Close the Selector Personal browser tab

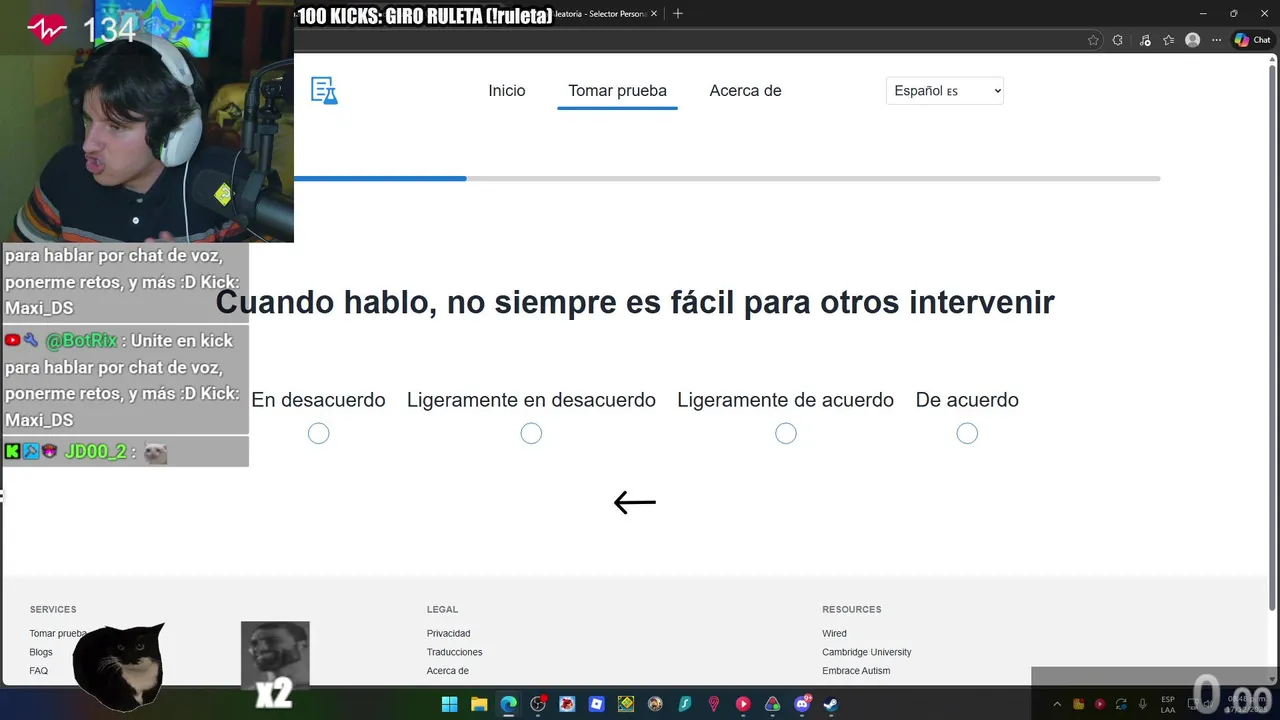pos(654,13)
